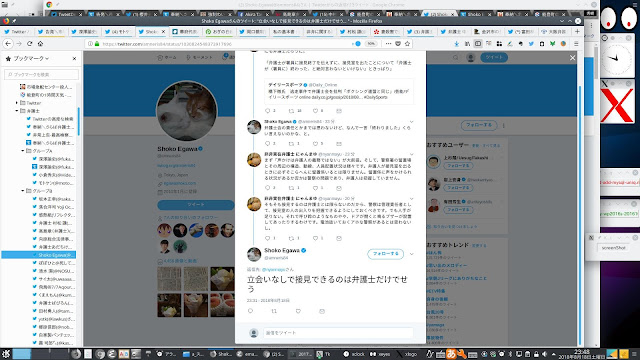640x360 pixels.
Task: Open dropdown arrow beside tweet follow button
Action: [411, 254]
